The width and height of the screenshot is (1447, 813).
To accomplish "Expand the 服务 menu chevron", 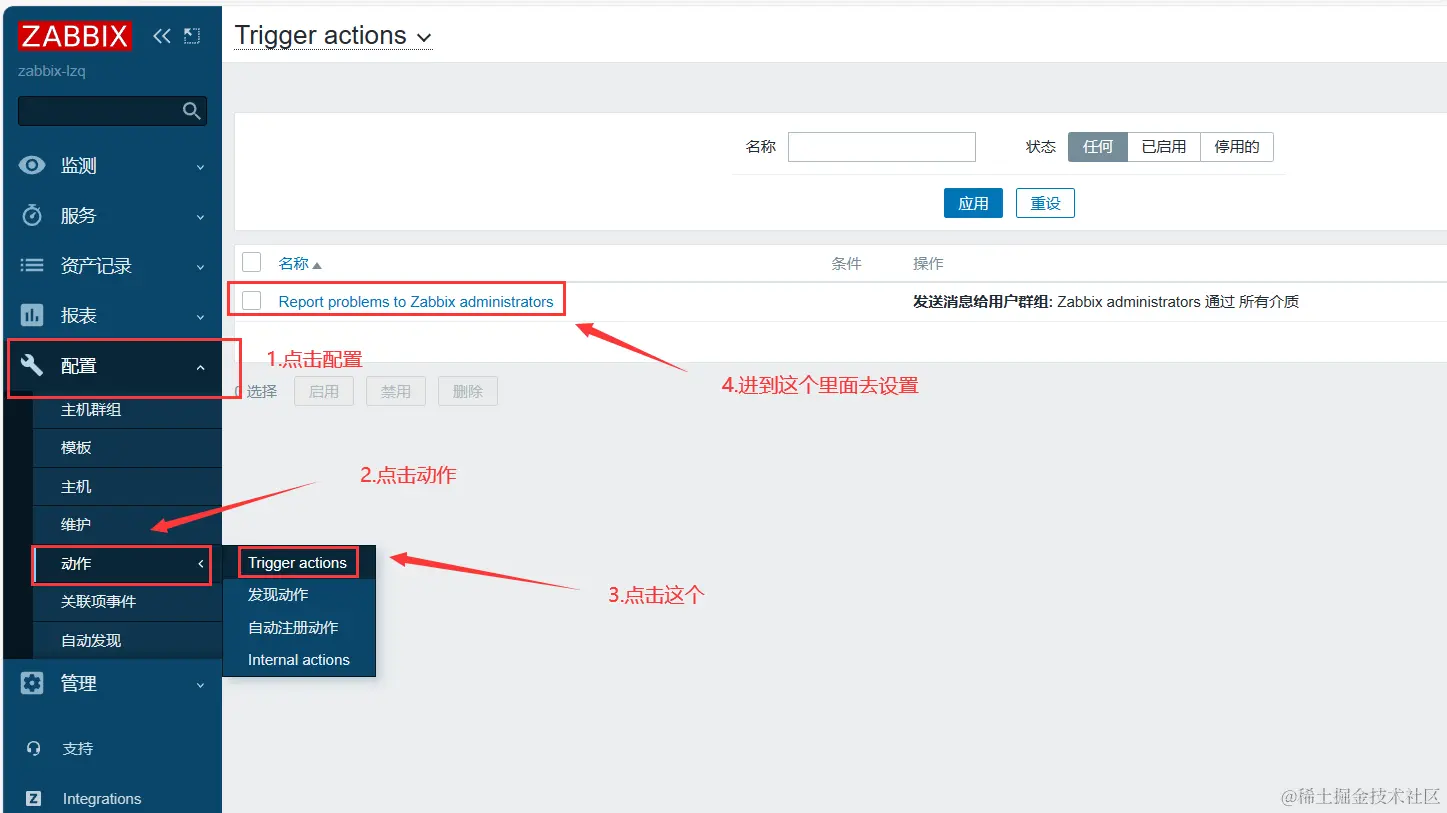I will [200, 217].
